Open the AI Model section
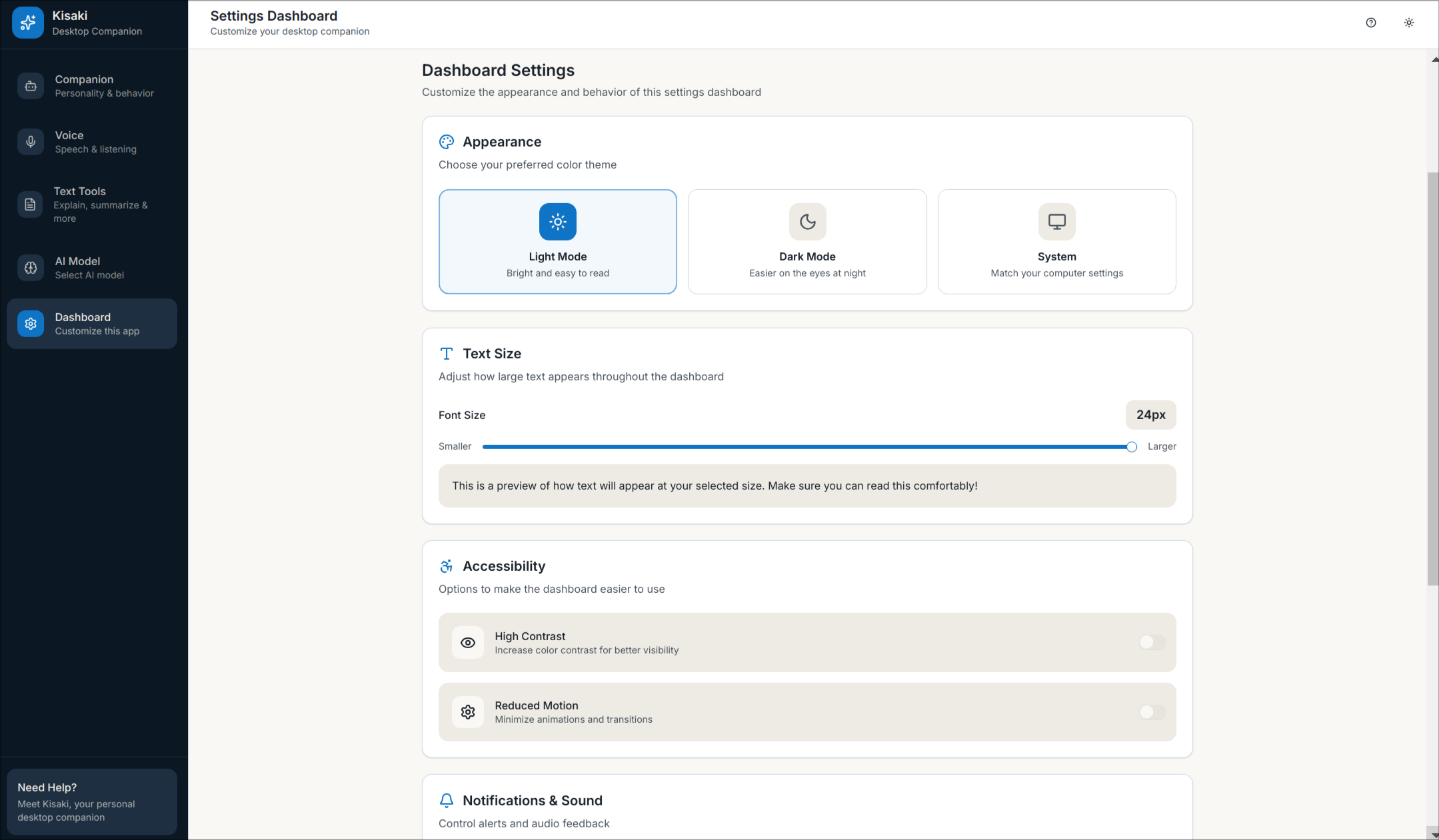1439x840 pixels. pos(92,268)
